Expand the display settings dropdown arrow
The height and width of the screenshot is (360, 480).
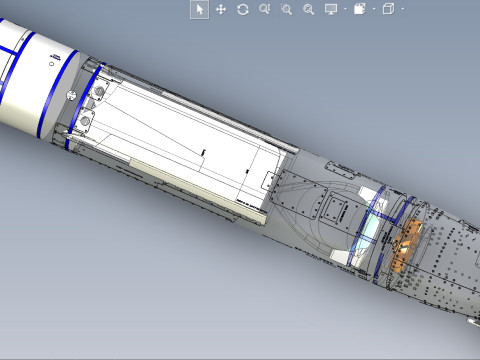click(345, 9)
